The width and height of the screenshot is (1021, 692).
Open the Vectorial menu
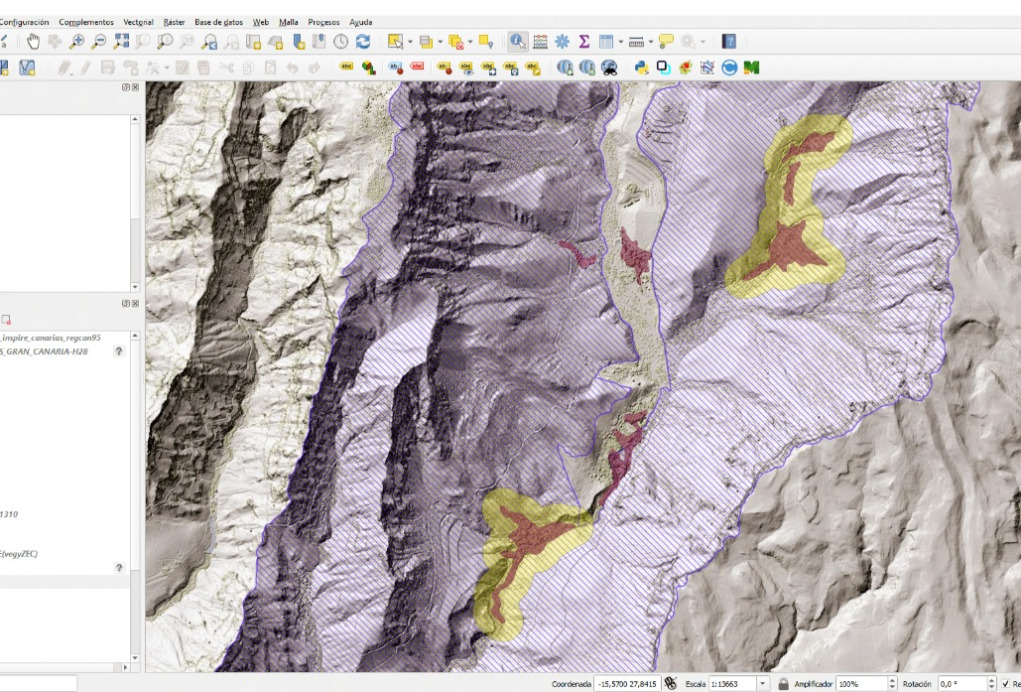138,22
